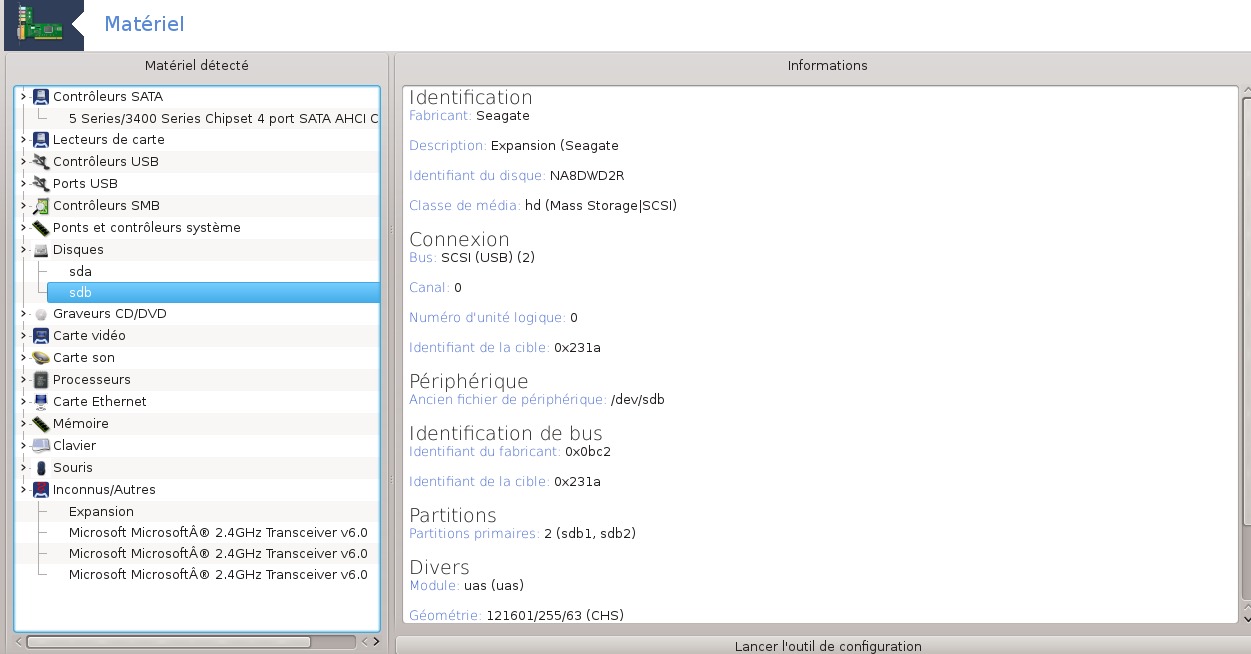This screenshot has height=654, width=1251.
Task: Select the Expansion device under Inconnus/Autres
Action: (x=101, y=512)
